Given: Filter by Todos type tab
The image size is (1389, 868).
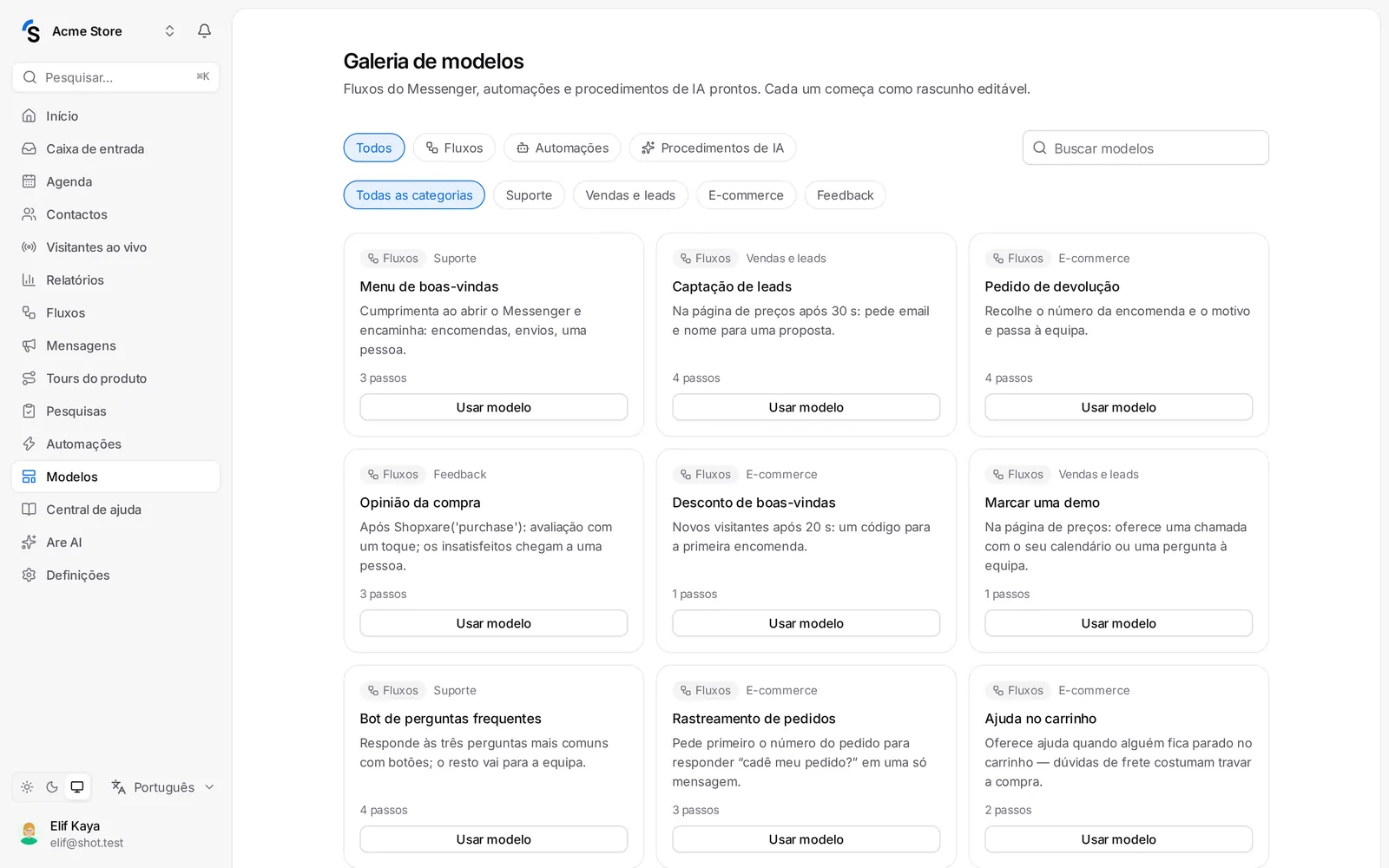Looking at the screenshot, I should coord(374,148).
